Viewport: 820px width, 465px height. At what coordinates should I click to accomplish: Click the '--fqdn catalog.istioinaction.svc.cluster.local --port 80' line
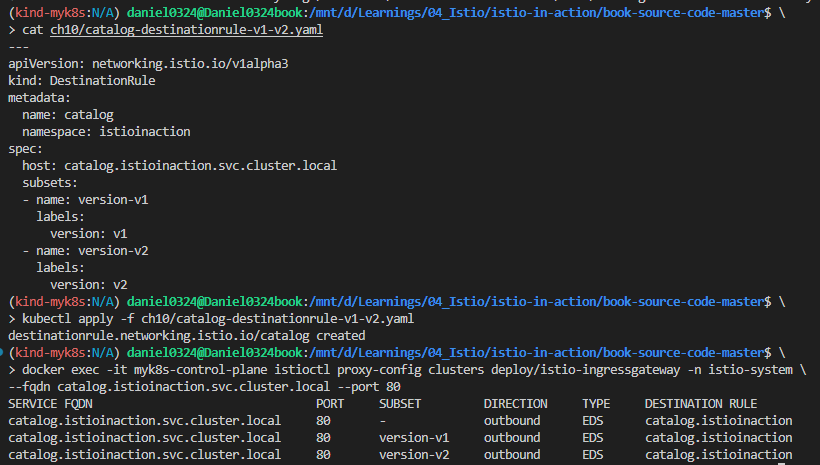(x=204, y=387)
